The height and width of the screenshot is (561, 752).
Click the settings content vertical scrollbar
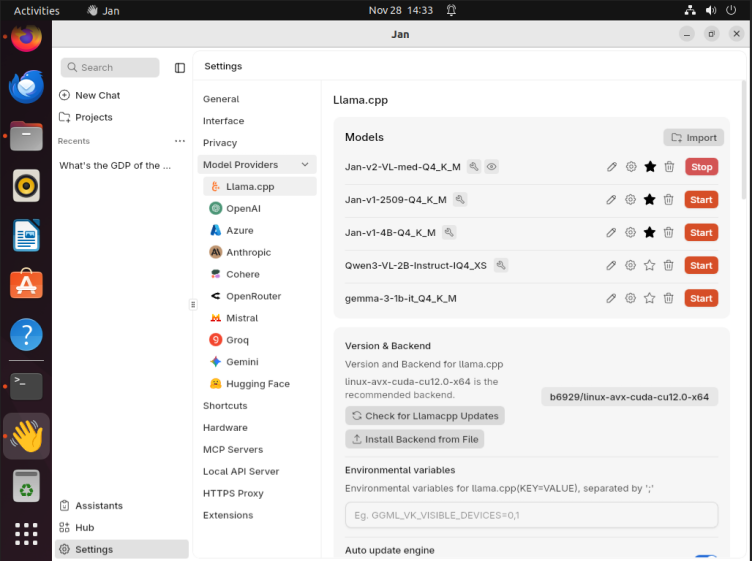744,140
